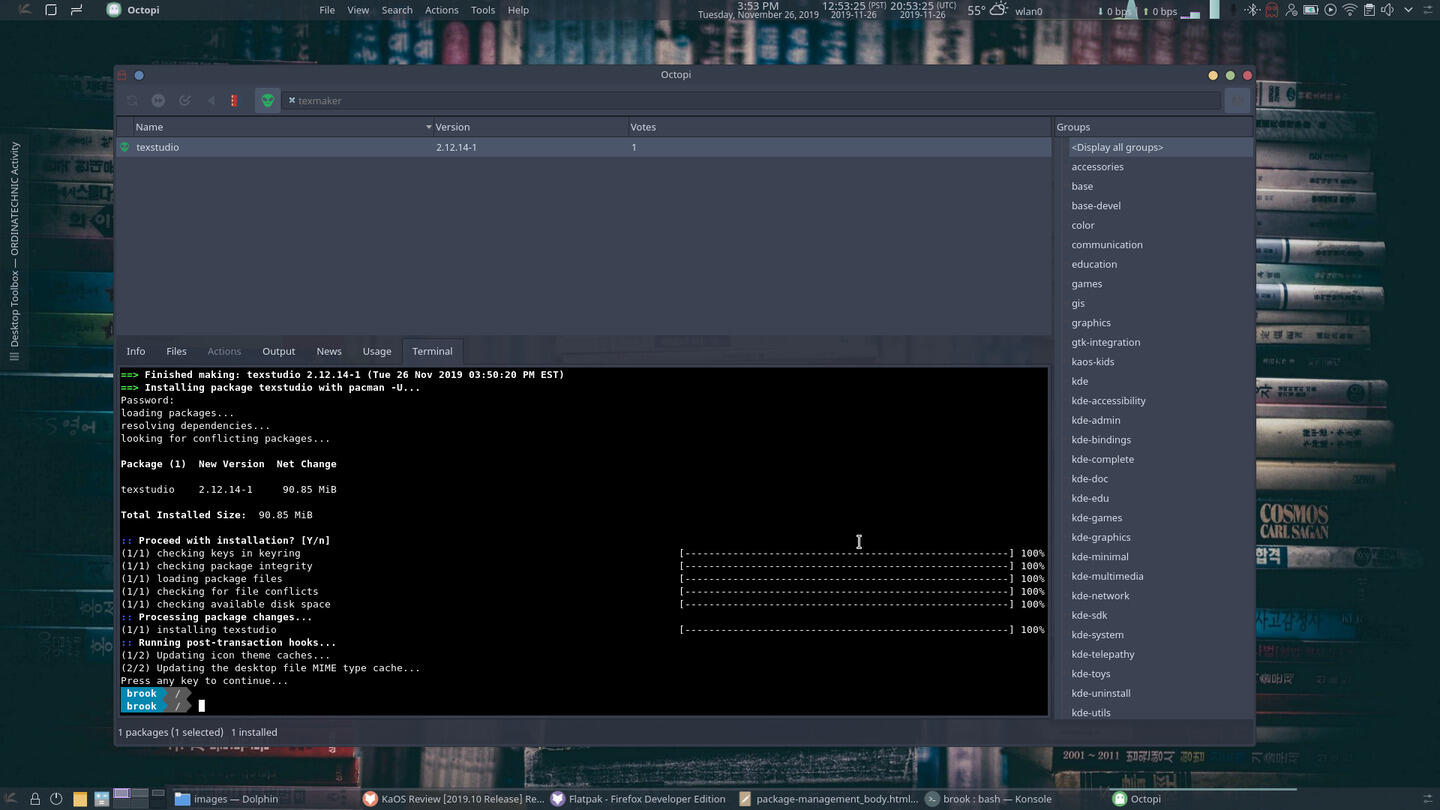
Task: Select the kde-multimedia group
Action: [x=1107, y=576]
